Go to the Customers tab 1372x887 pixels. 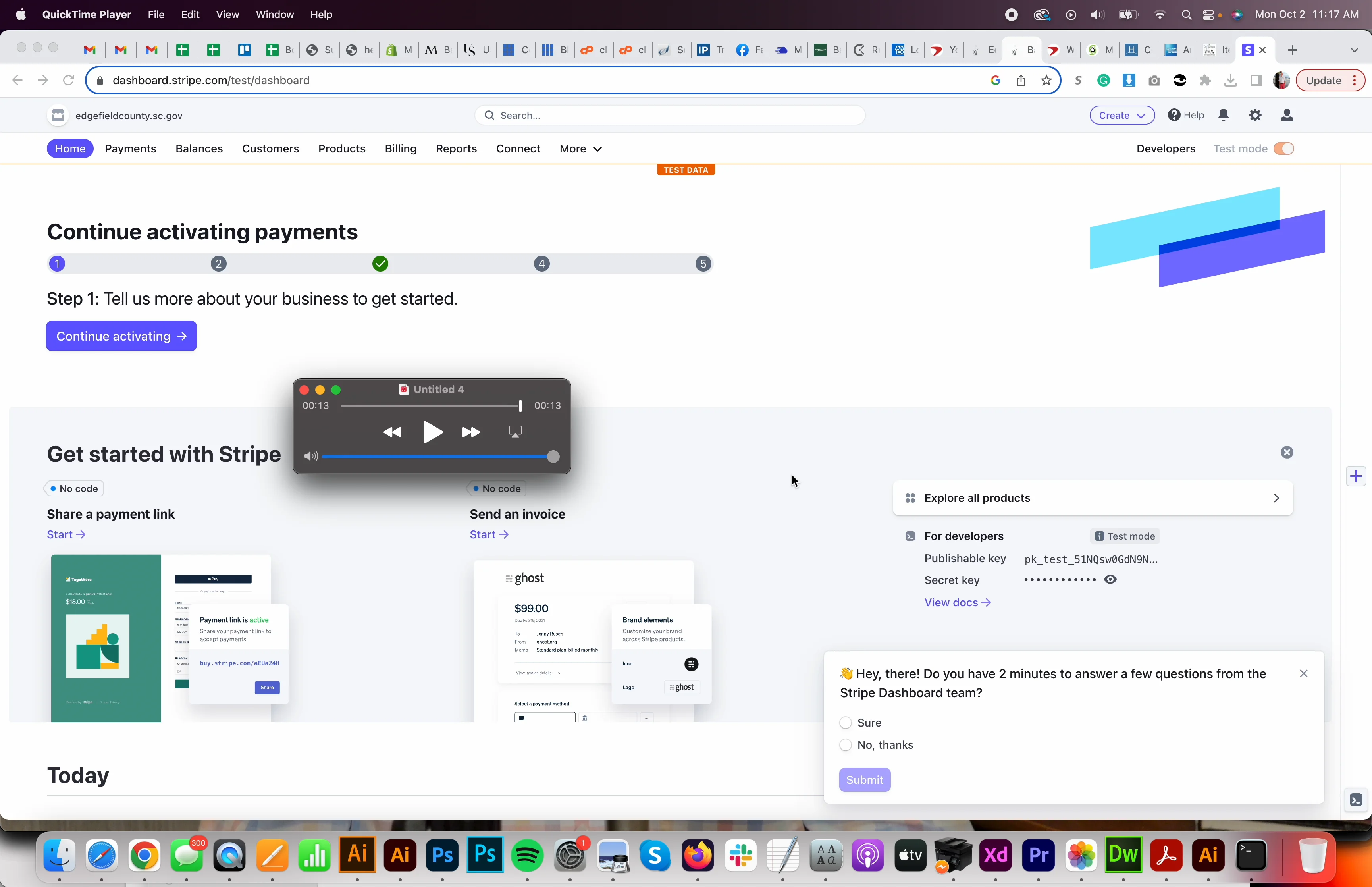coord(270,148)
